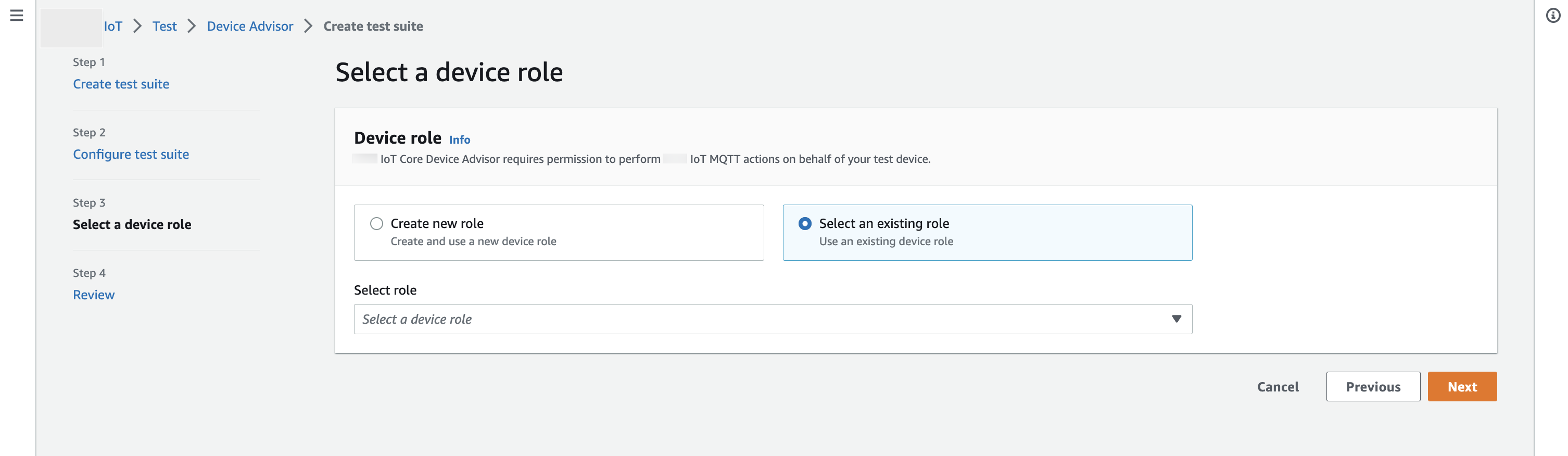The width and height of the screenshot is (1568, 456).
Task: Click 'Create and use a new device role' description
Action: 473,242
